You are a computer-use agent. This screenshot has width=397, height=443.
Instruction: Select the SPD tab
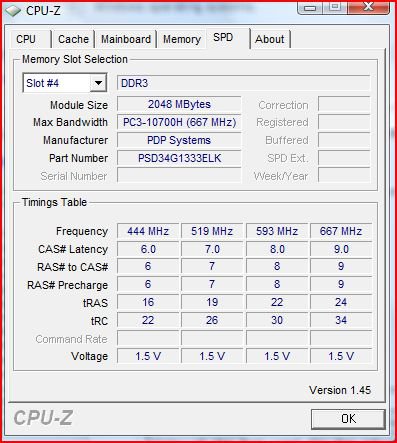coord(223,37)
